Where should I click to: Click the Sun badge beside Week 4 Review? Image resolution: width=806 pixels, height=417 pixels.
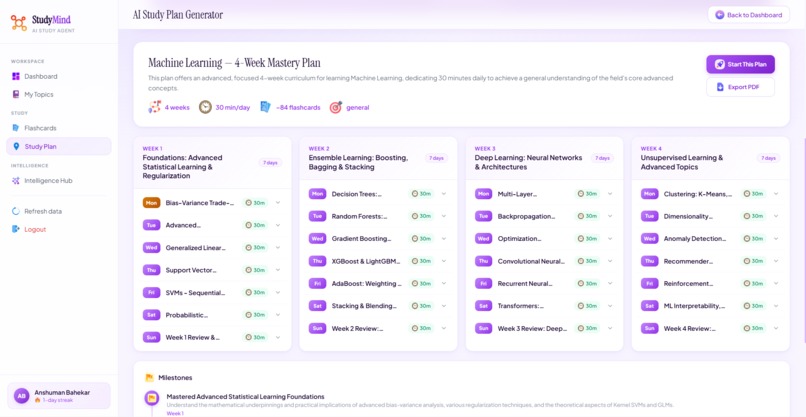(x=649, y=328)
